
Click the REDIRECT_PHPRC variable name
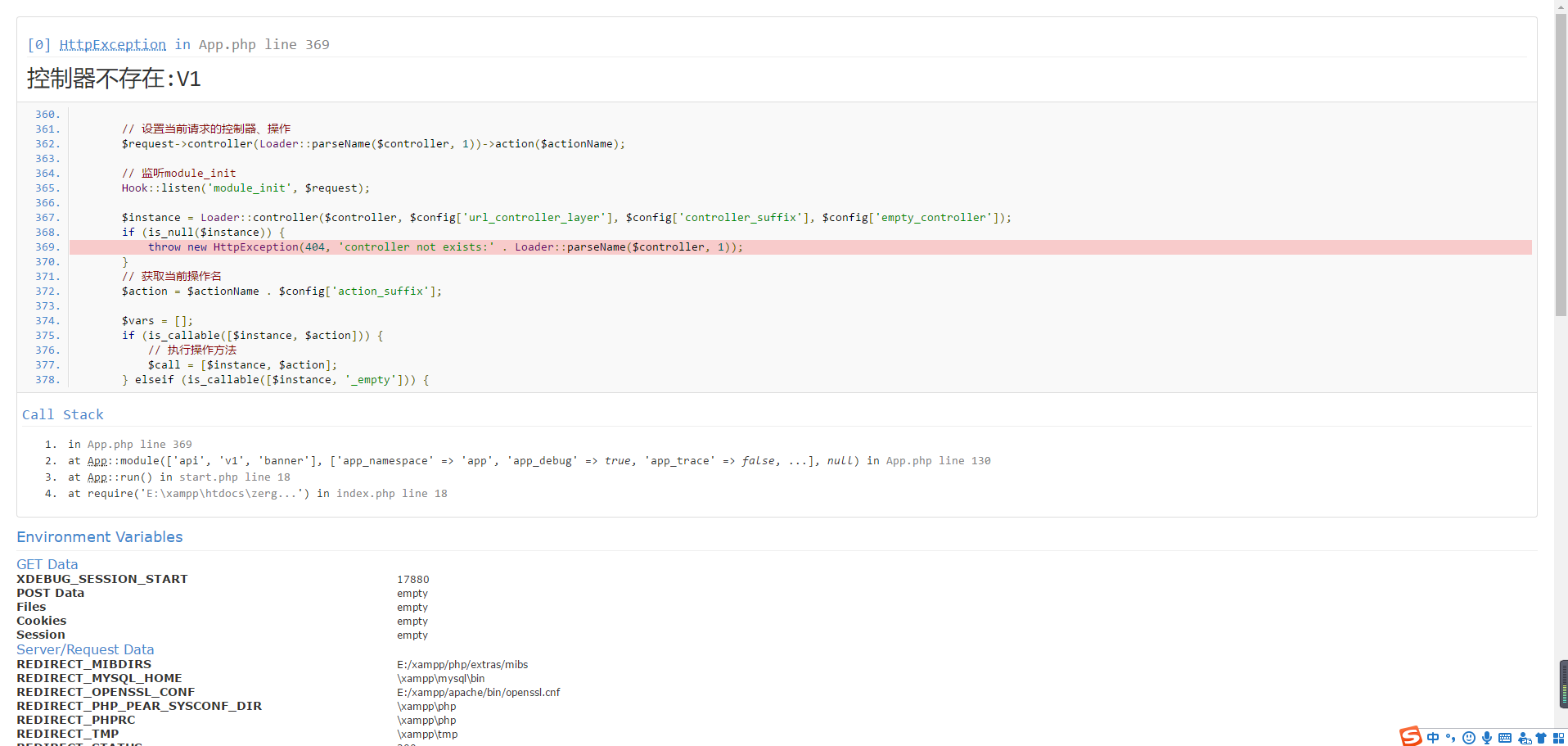click(x=76, y=720)
